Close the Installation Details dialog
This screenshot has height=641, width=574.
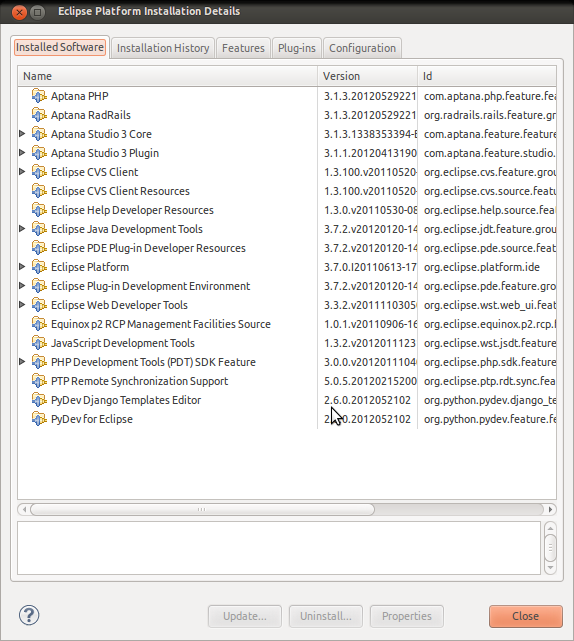point(525,616)
